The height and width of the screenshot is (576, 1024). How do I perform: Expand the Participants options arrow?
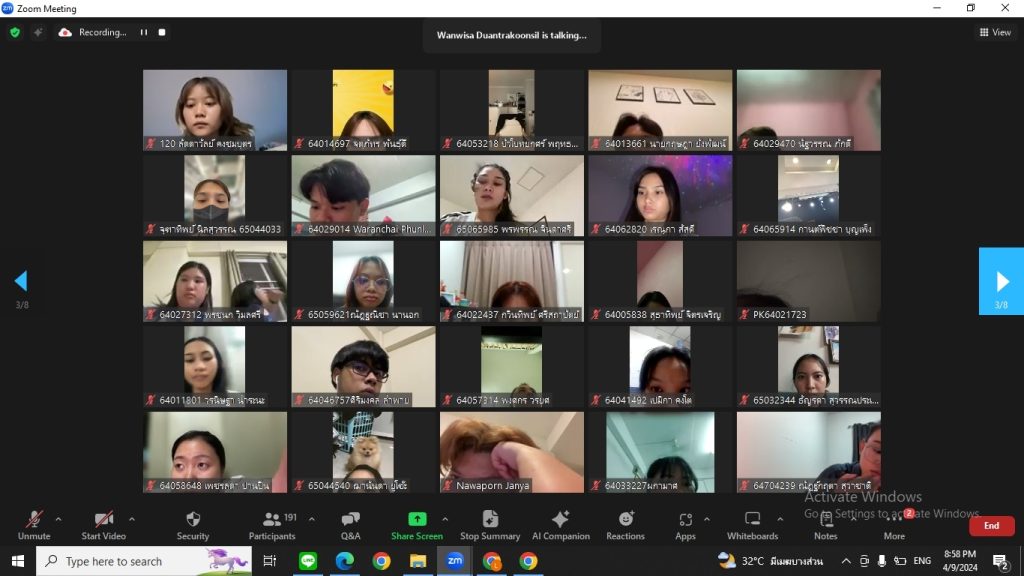[x=312, y=520]
